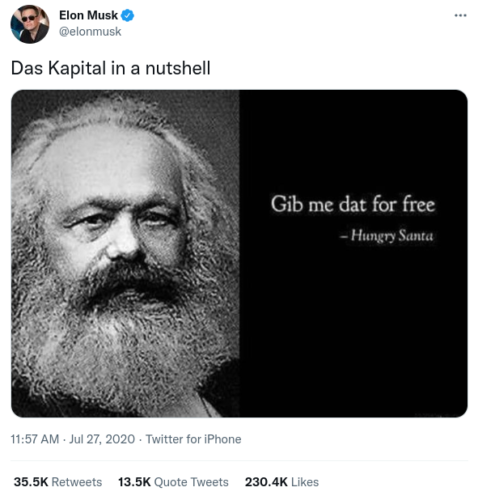Open the attached meme image
This screenshot has height=500, width=478.
pos(239,253)
